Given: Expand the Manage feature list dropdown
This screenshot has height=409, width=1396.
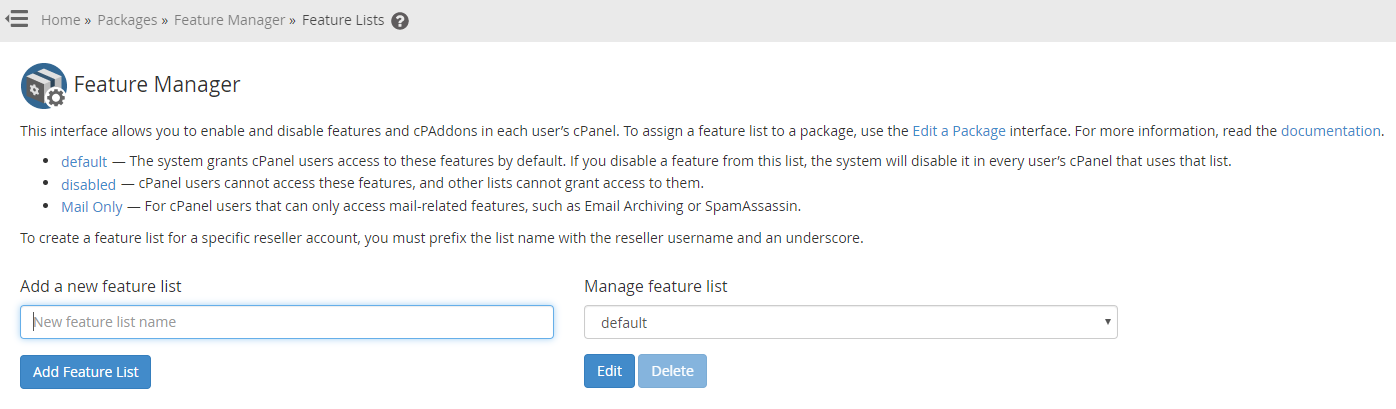Looking at the screenshot, I should [851, 322].
